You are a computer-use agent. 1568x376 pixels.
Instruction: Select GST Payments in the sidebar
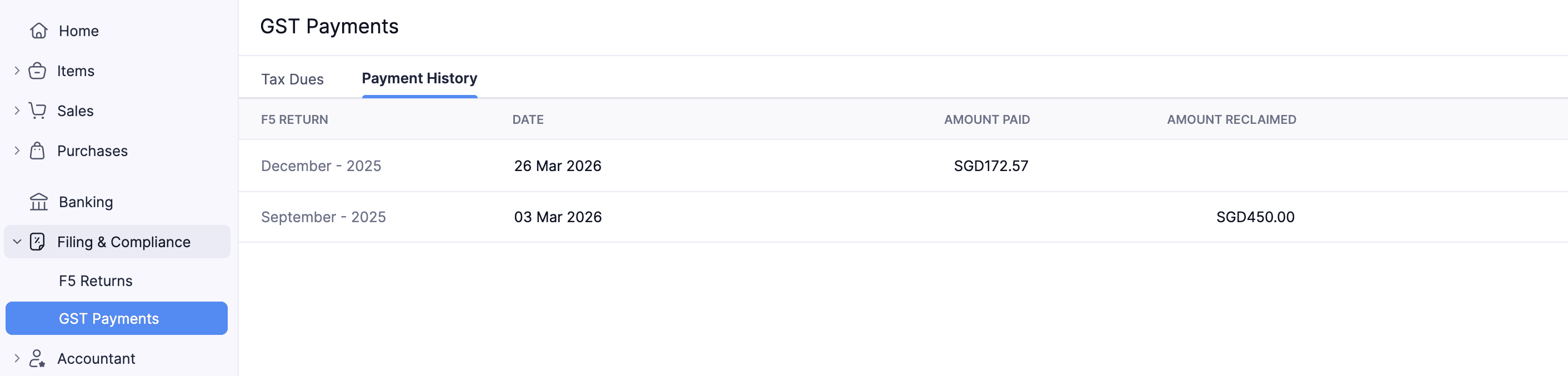tap(109, 318)
